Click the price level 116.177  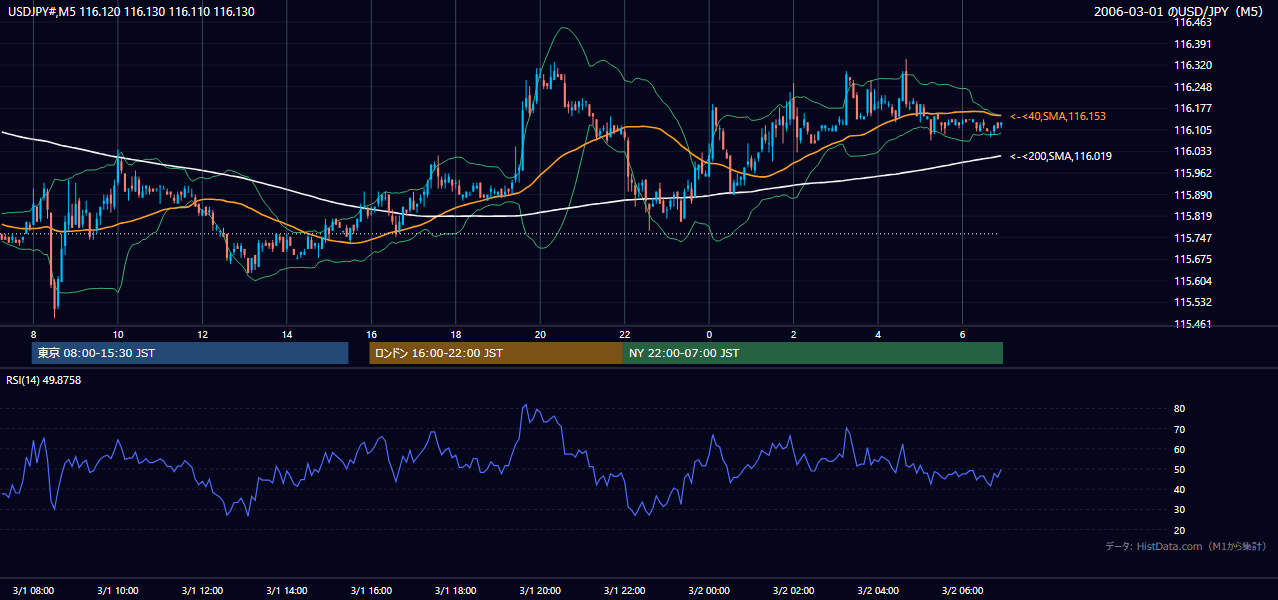1193,108
